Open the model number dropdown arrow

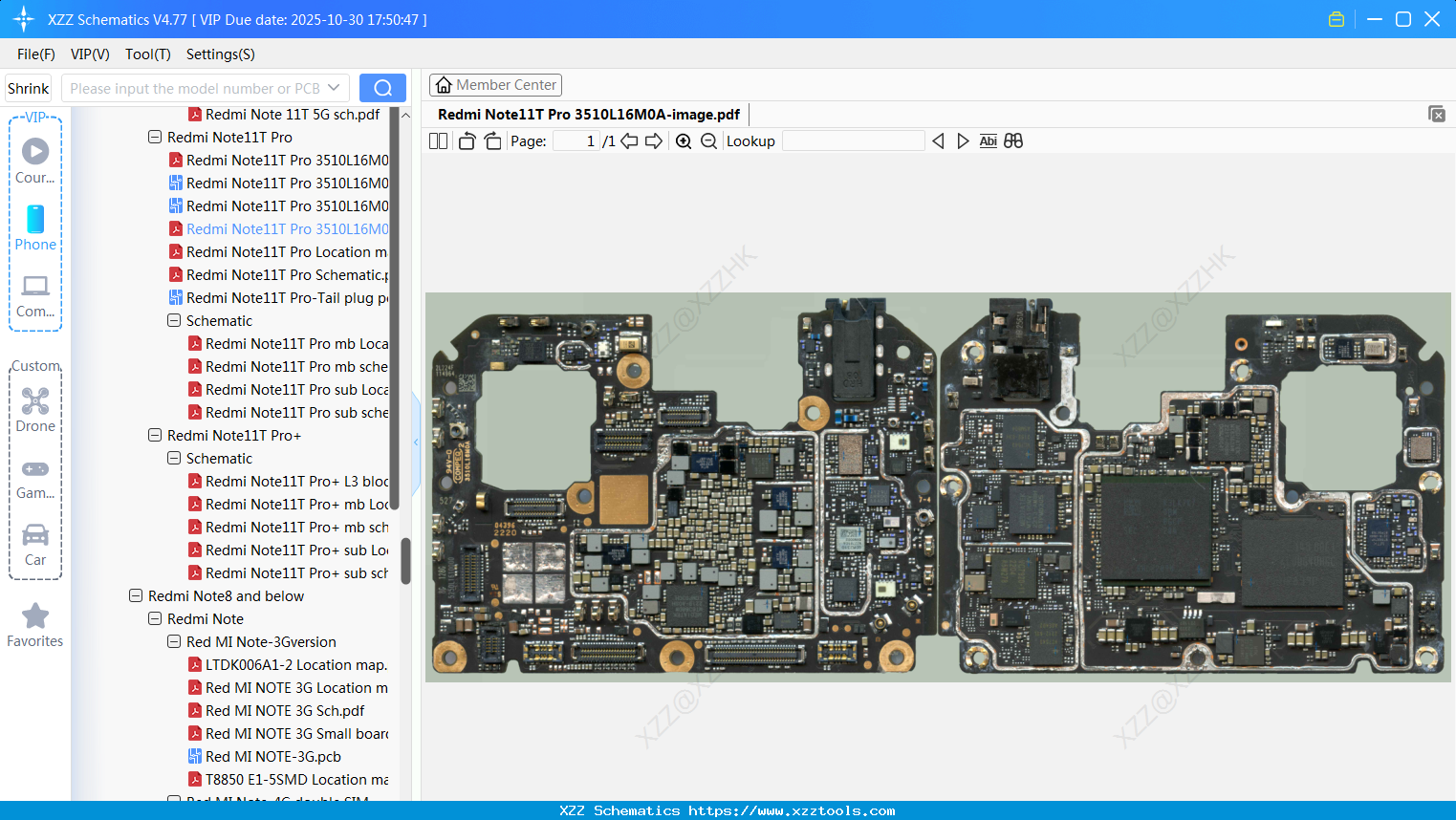point(334,88)
